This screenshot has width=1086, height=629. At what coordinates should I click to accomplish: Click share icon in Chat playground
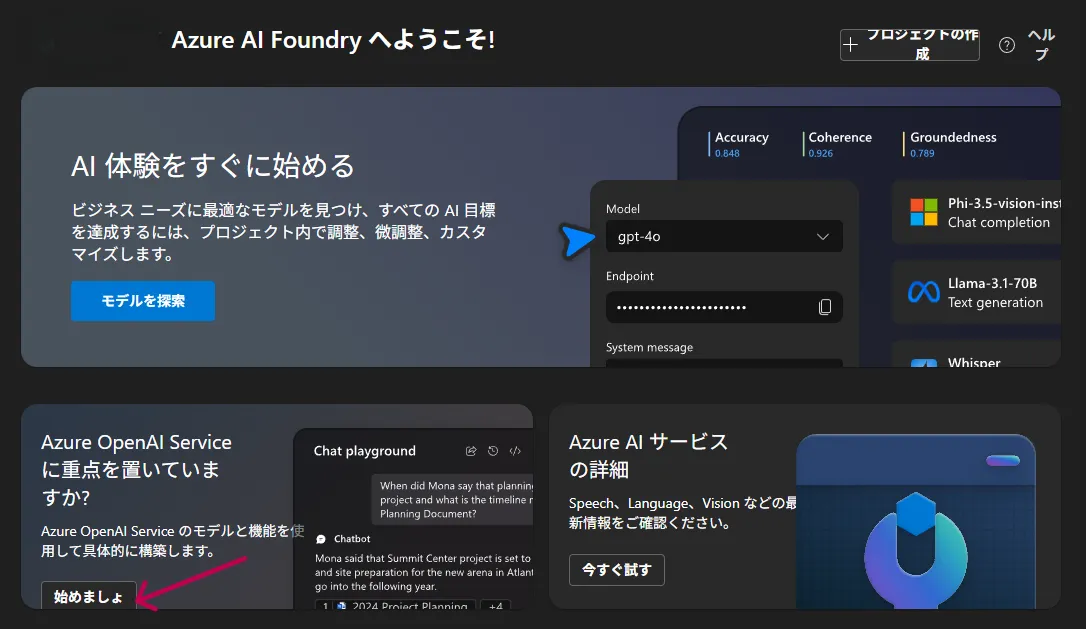click(471, 451)
